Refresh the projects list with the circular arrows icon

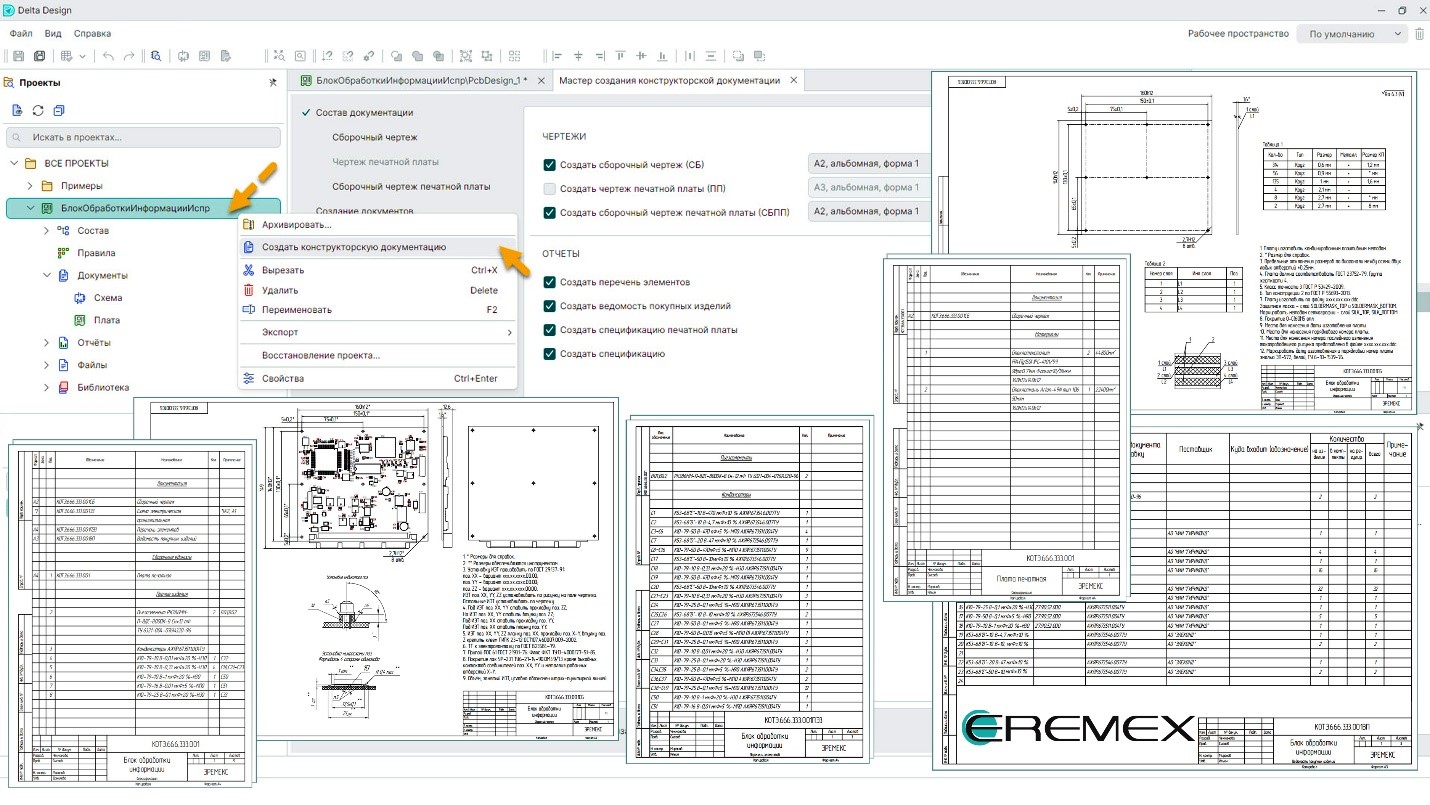[x=38, y=110]
